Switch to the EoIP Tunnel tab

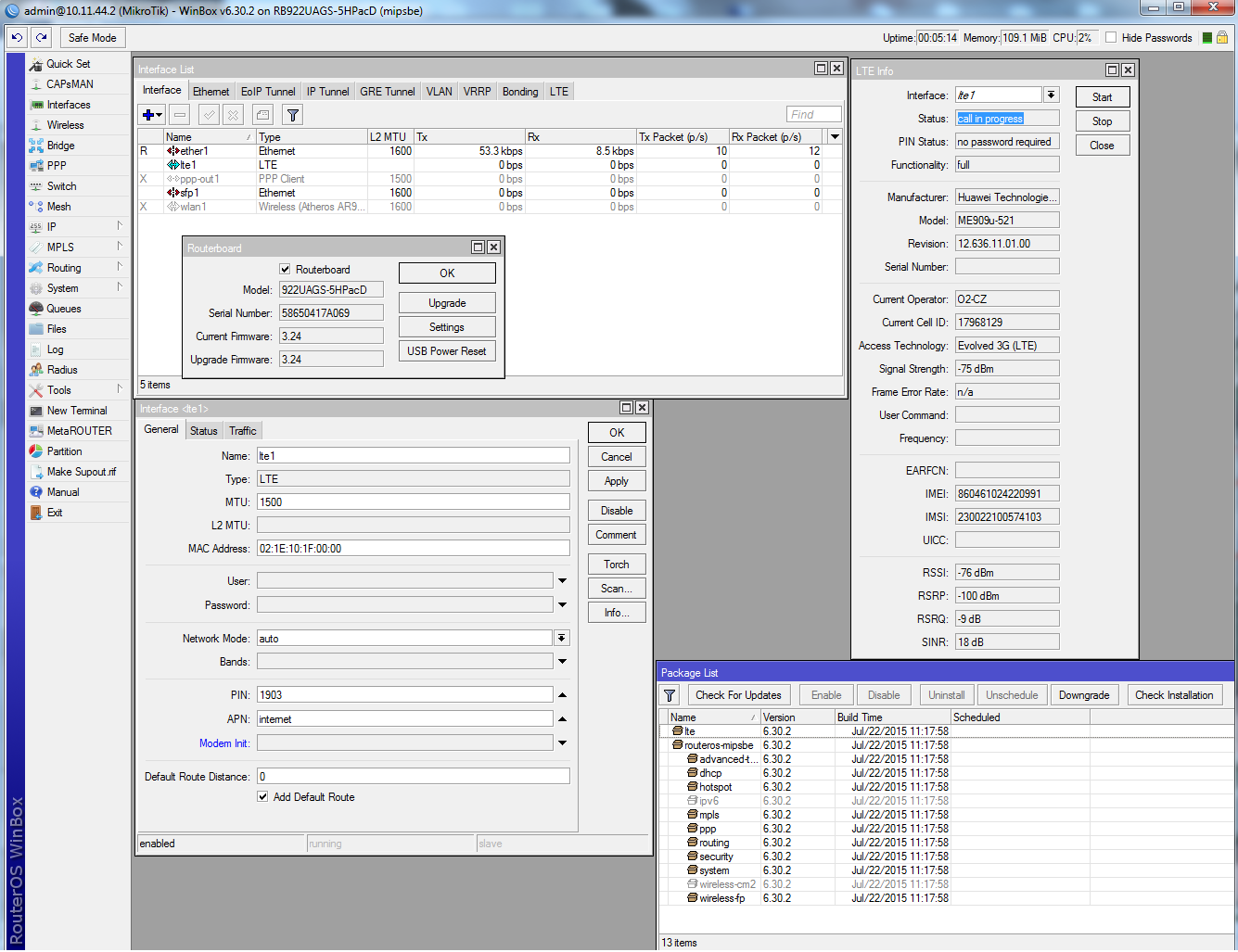tap(267, 92)
